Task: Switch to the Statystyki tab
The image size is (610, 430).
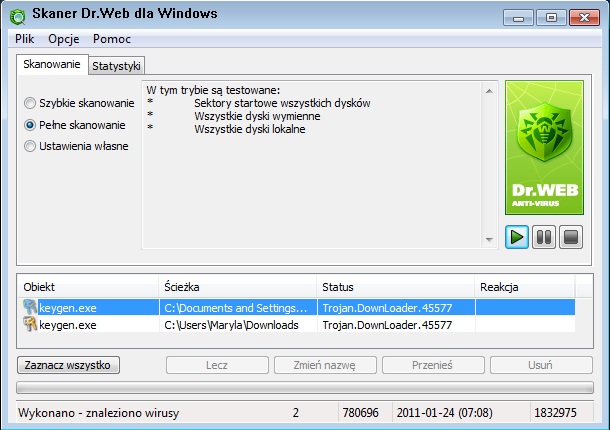Action: click(x=116, y=66)
